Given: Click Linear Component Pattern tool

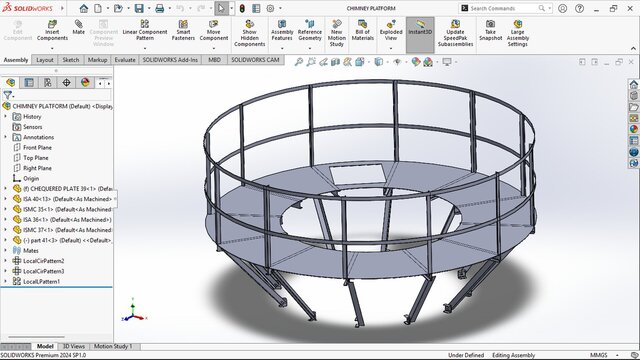Looking at the screenshot, I should tap(145, 31).
